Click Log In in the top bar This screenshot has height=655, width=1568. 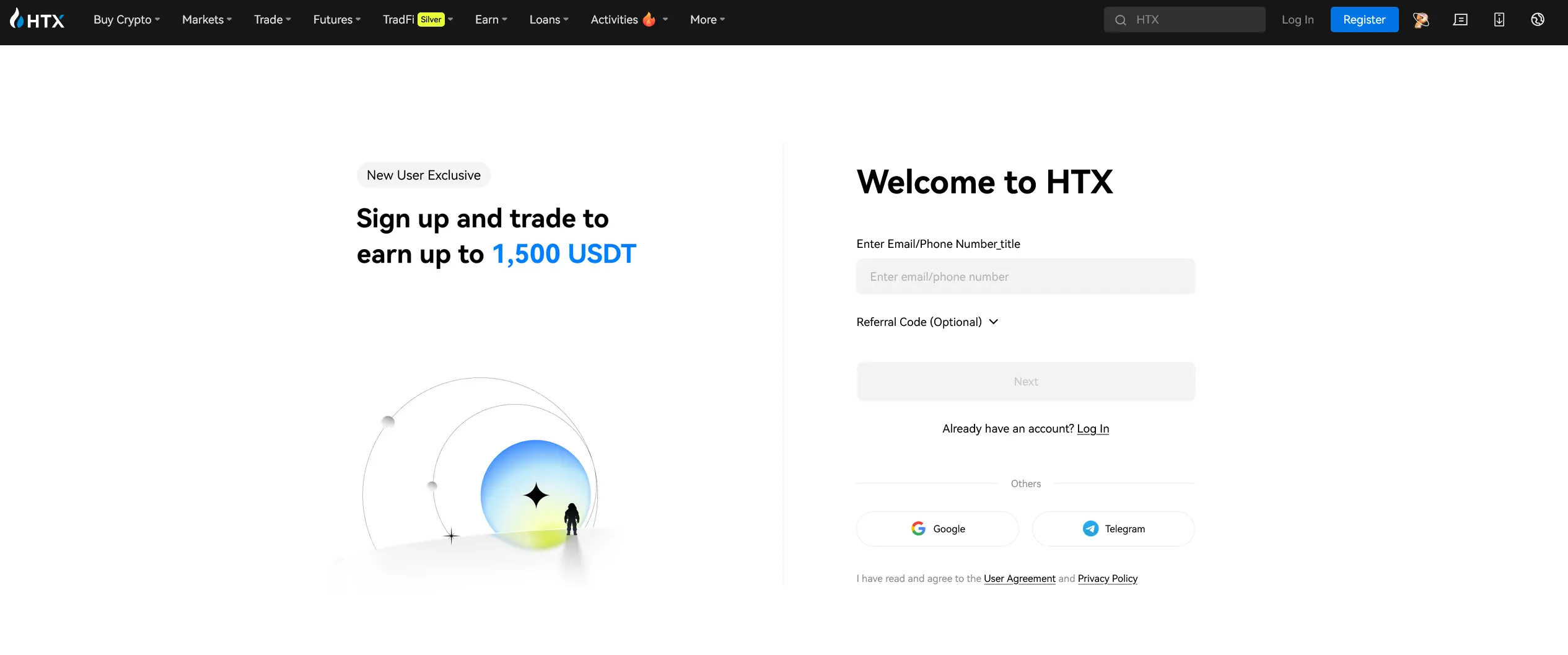pos(1298,20)
